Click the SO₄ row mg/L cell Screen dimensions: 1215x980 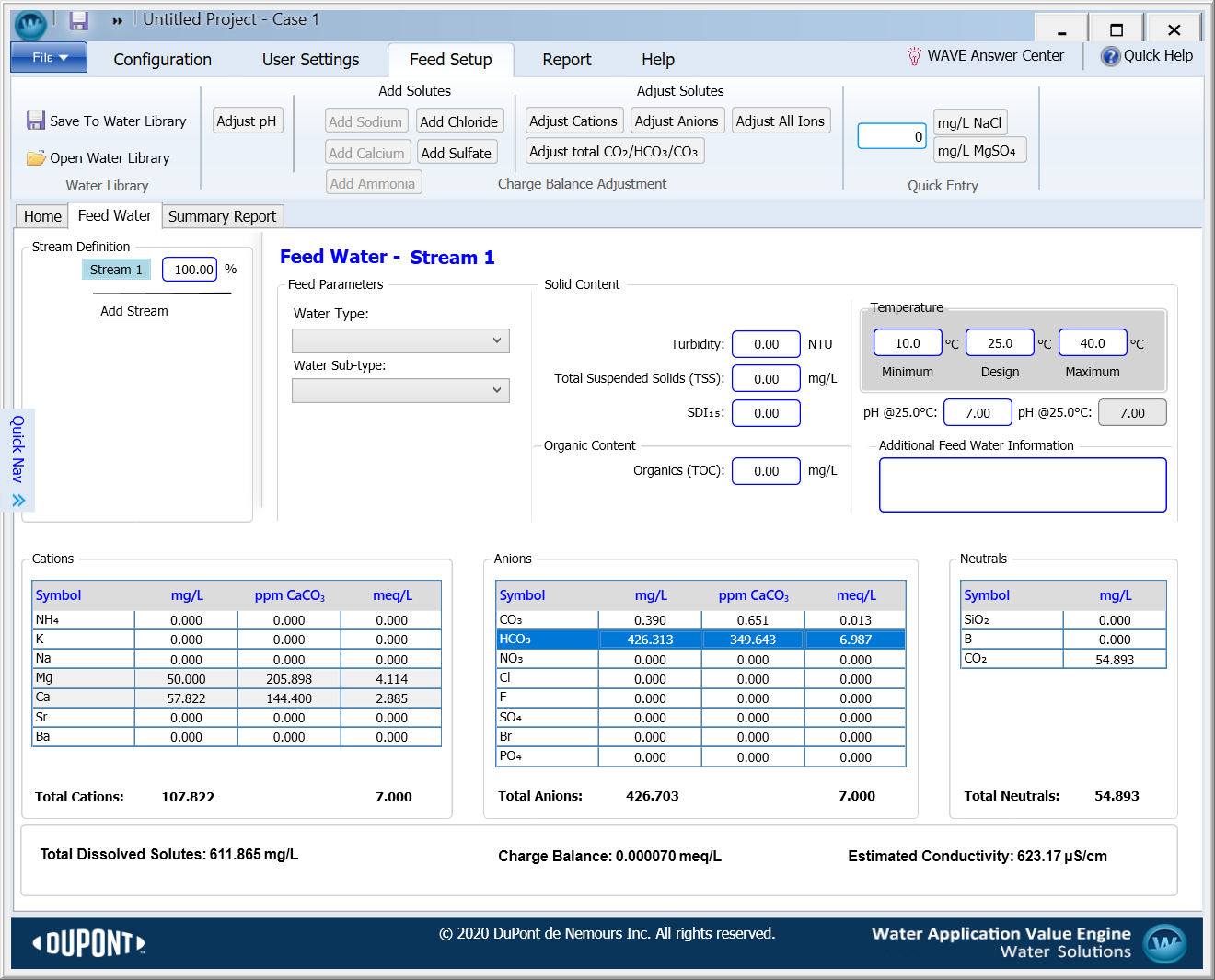click(650, 718)
